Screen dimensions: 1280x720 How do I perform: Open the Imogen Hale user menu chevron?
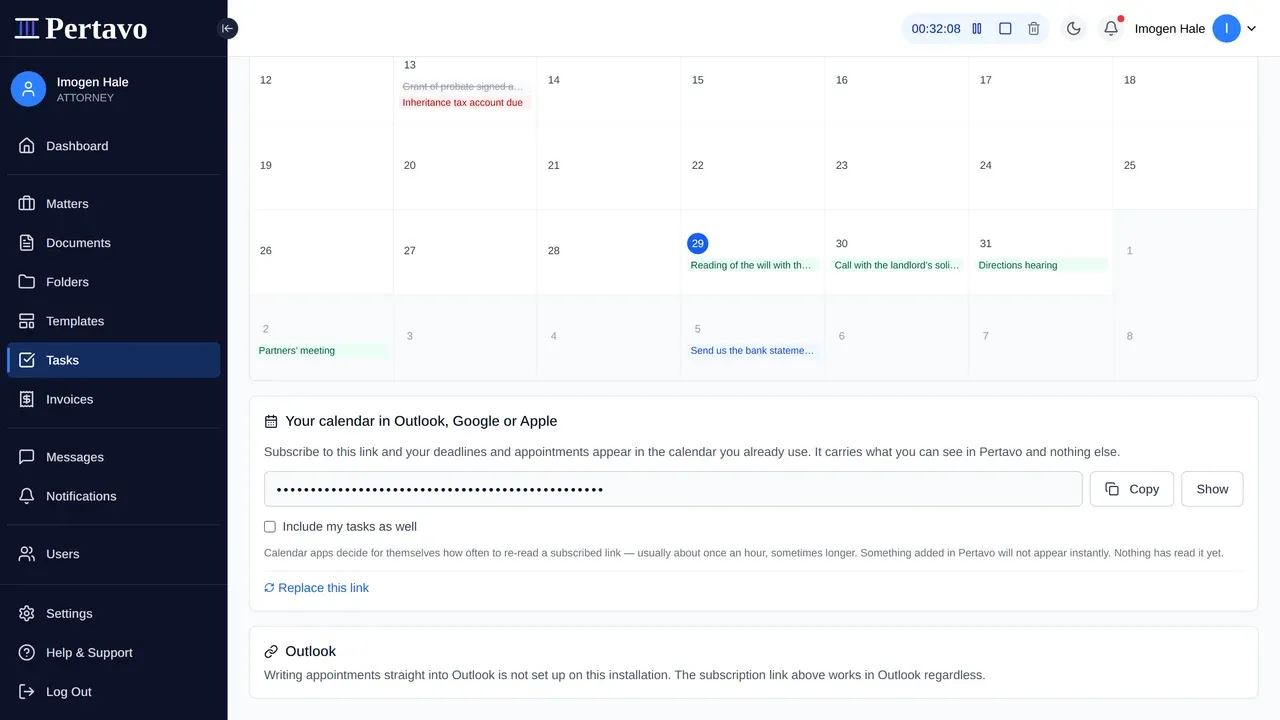coord(1251,29)
